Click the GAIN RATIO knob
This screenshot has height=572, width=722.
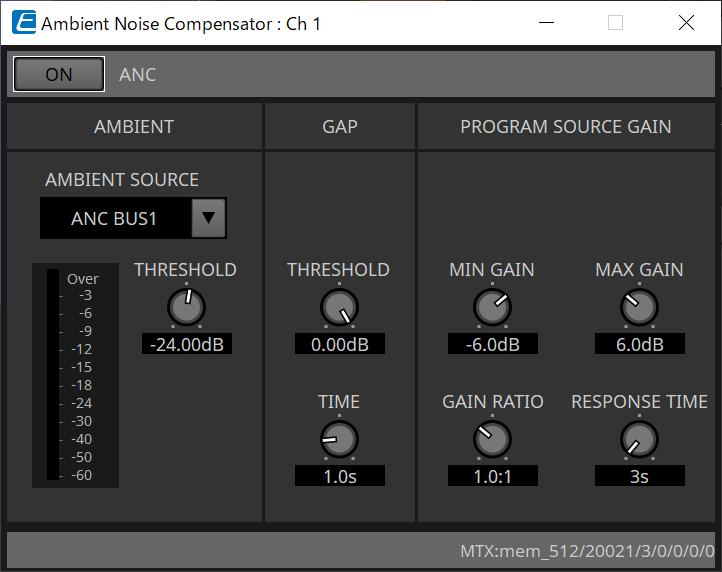coord(492,439)
